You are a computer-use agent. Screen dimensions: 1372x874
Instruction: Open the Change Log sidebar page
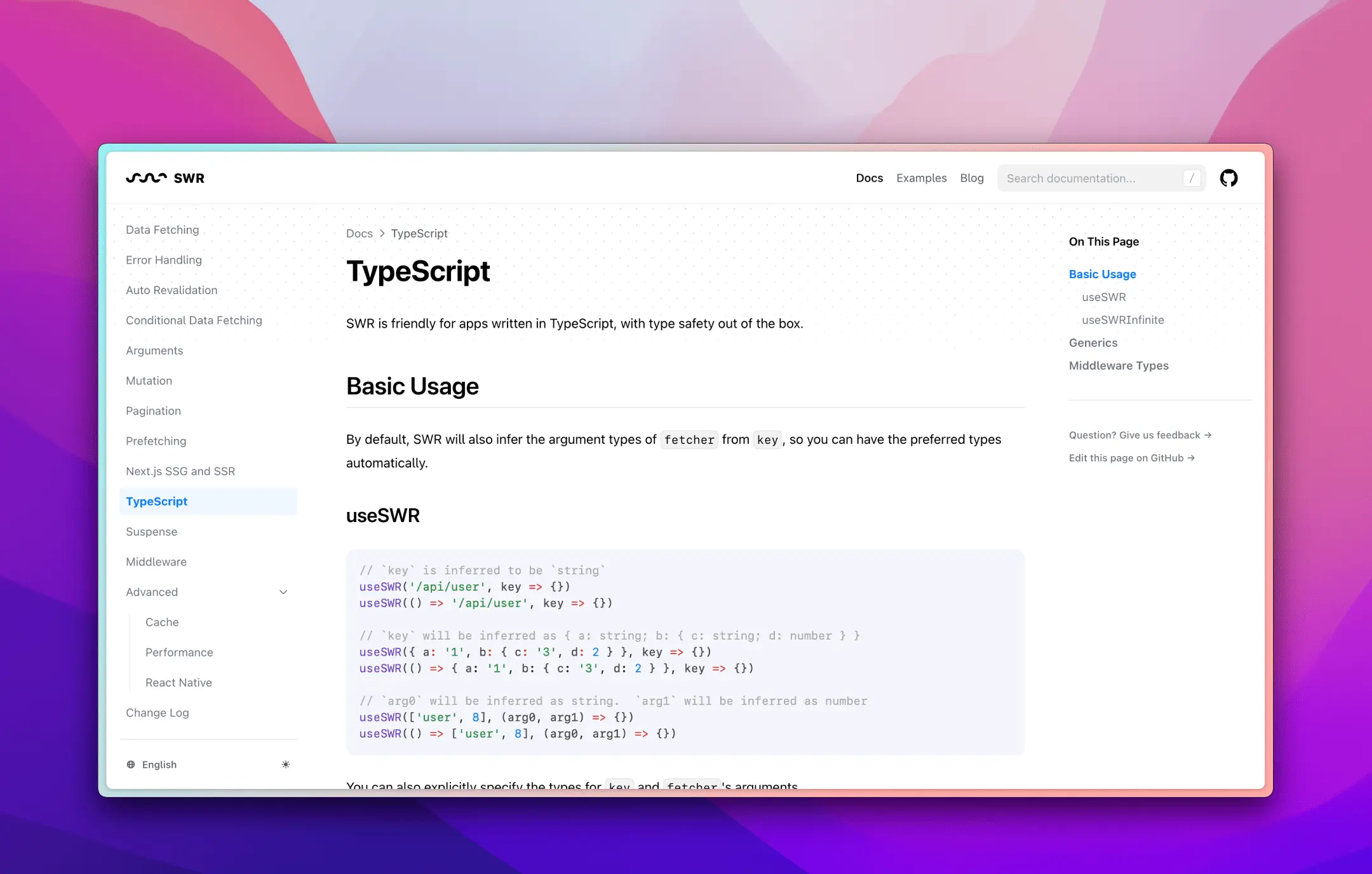pyautogui.click(x=157, y=713)
